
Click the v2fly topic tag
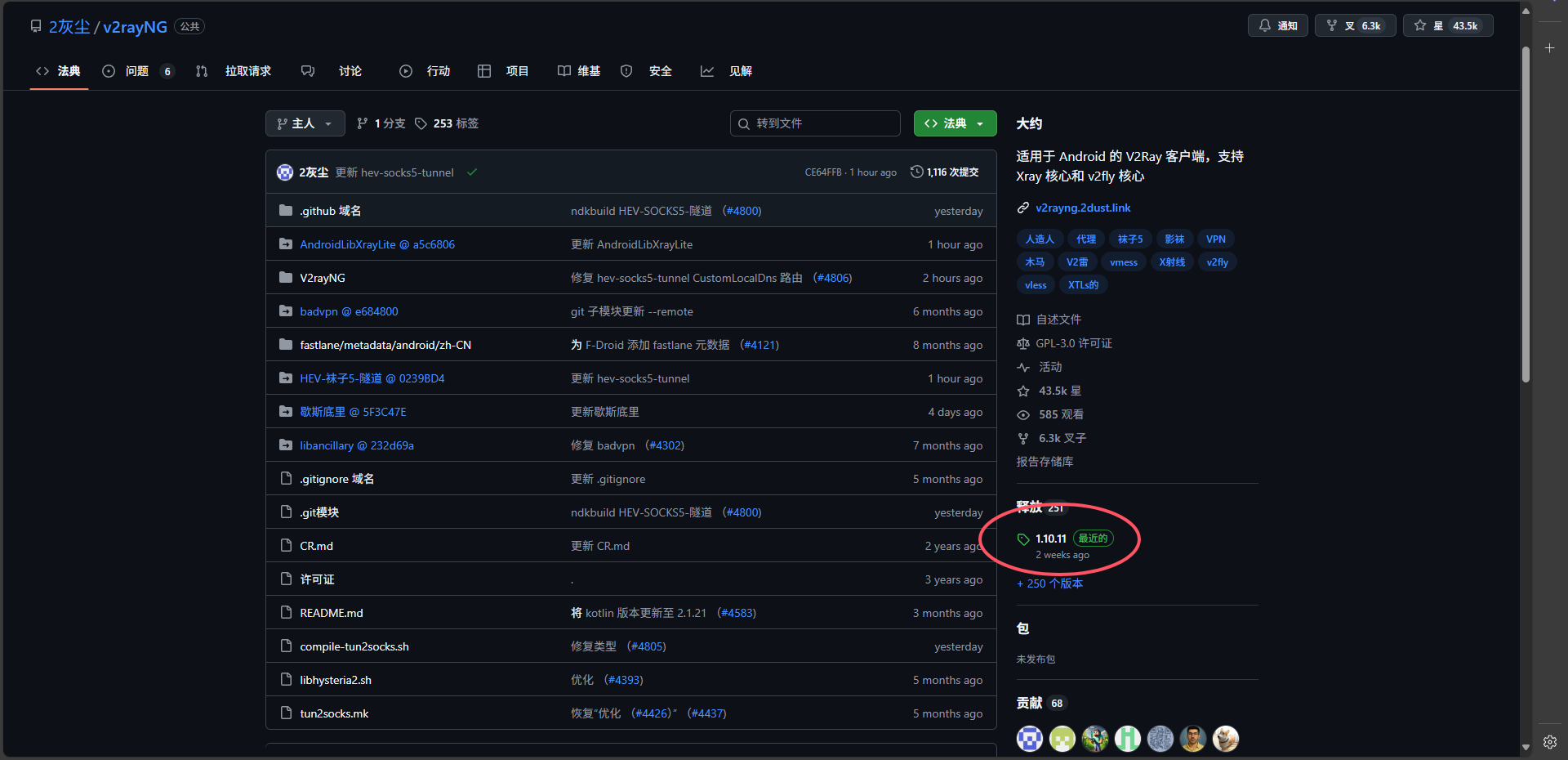tap(1218, 262)
